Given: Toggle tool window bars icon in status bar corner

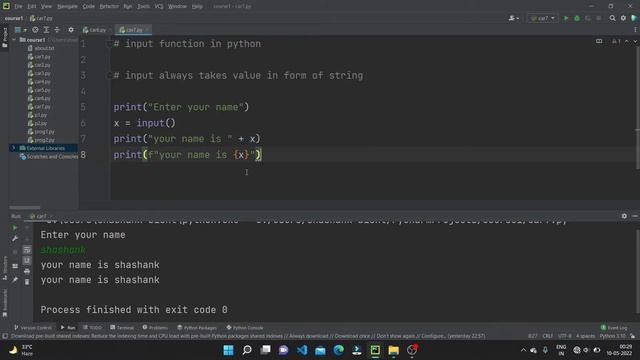Looking at the screenshot, I should (x=5, y=336).
